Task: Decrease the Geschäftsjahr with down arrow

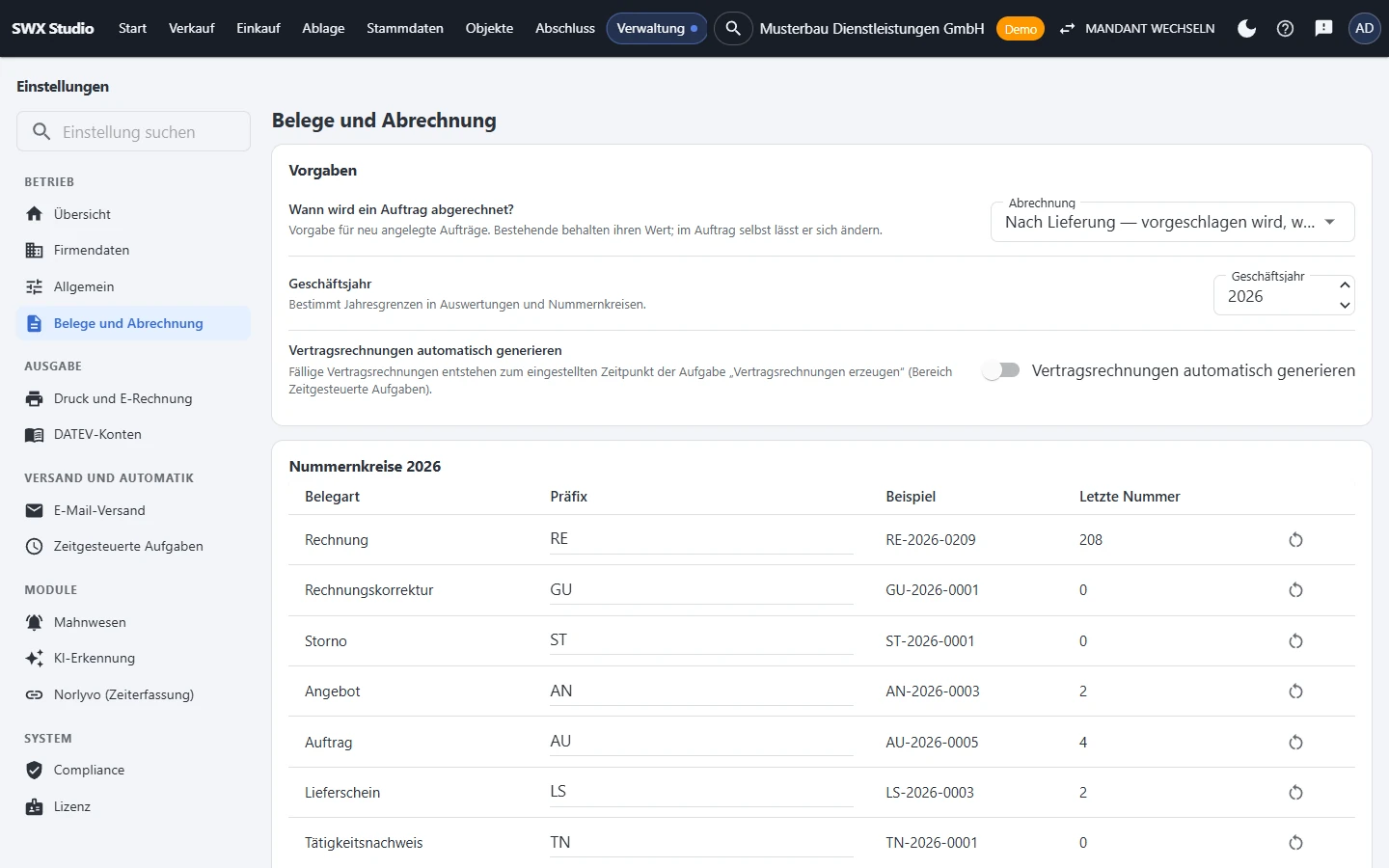Action: (1345, 306)
